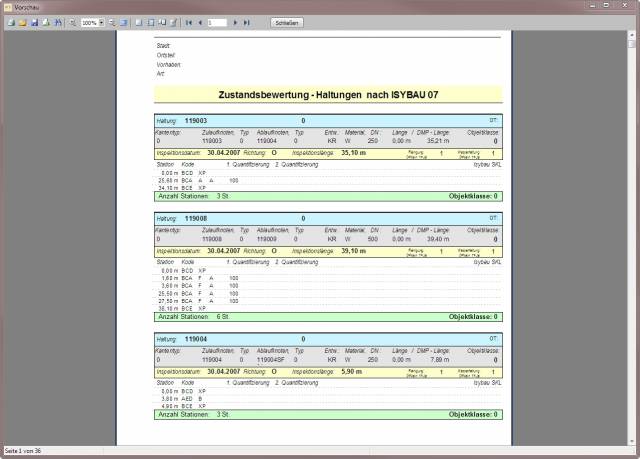Click the DN value 500
This screenshot has width=640, height=459.
tap(373, 239)
